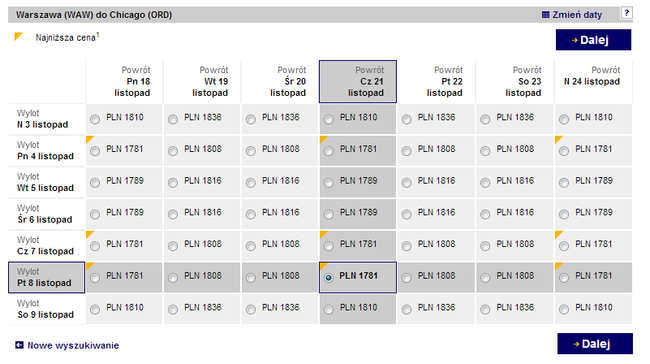Viewport: 650px width, 364px height.
Task: Click the bottom Dalej button
Action: [595, 344]
